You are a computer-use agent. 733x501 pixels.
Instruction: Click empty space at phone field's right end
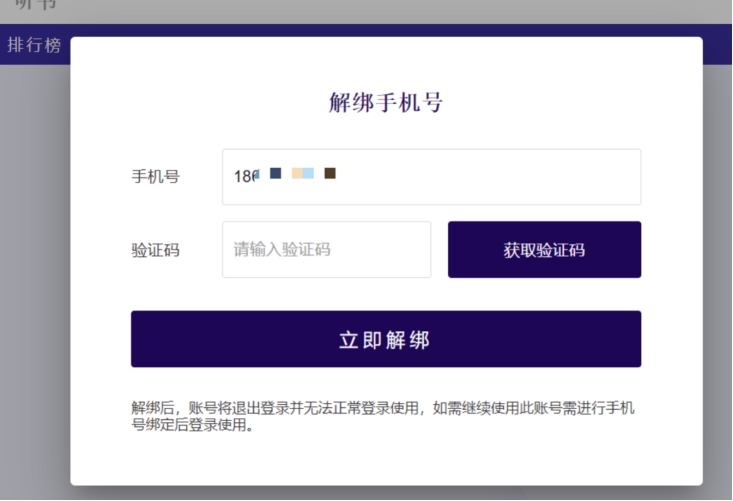pos(600,177)
